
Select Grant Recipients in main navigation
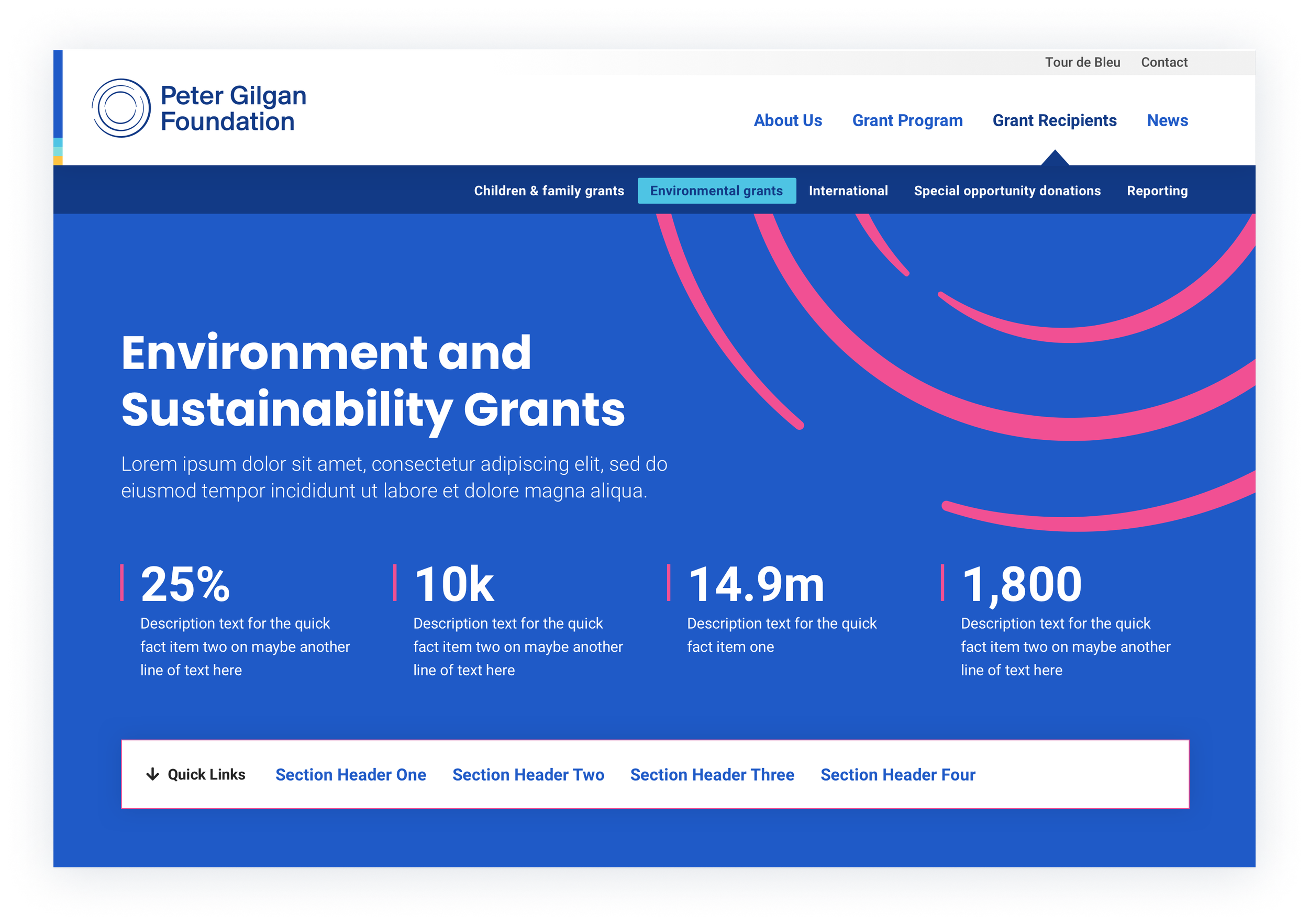point(1053,120)
